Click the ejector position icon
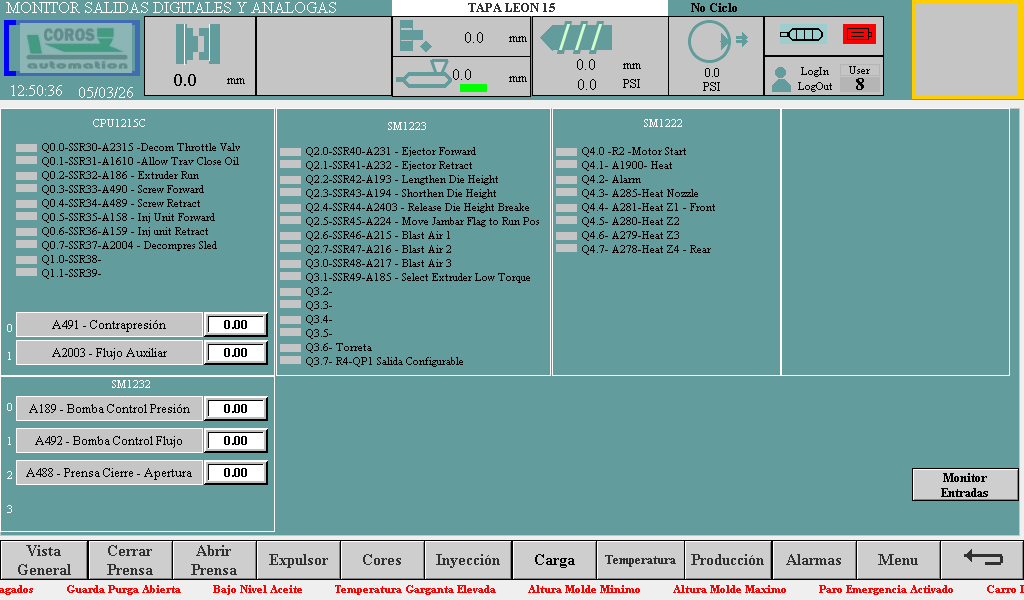This screenshot has height=600, width=1024. 414,37
